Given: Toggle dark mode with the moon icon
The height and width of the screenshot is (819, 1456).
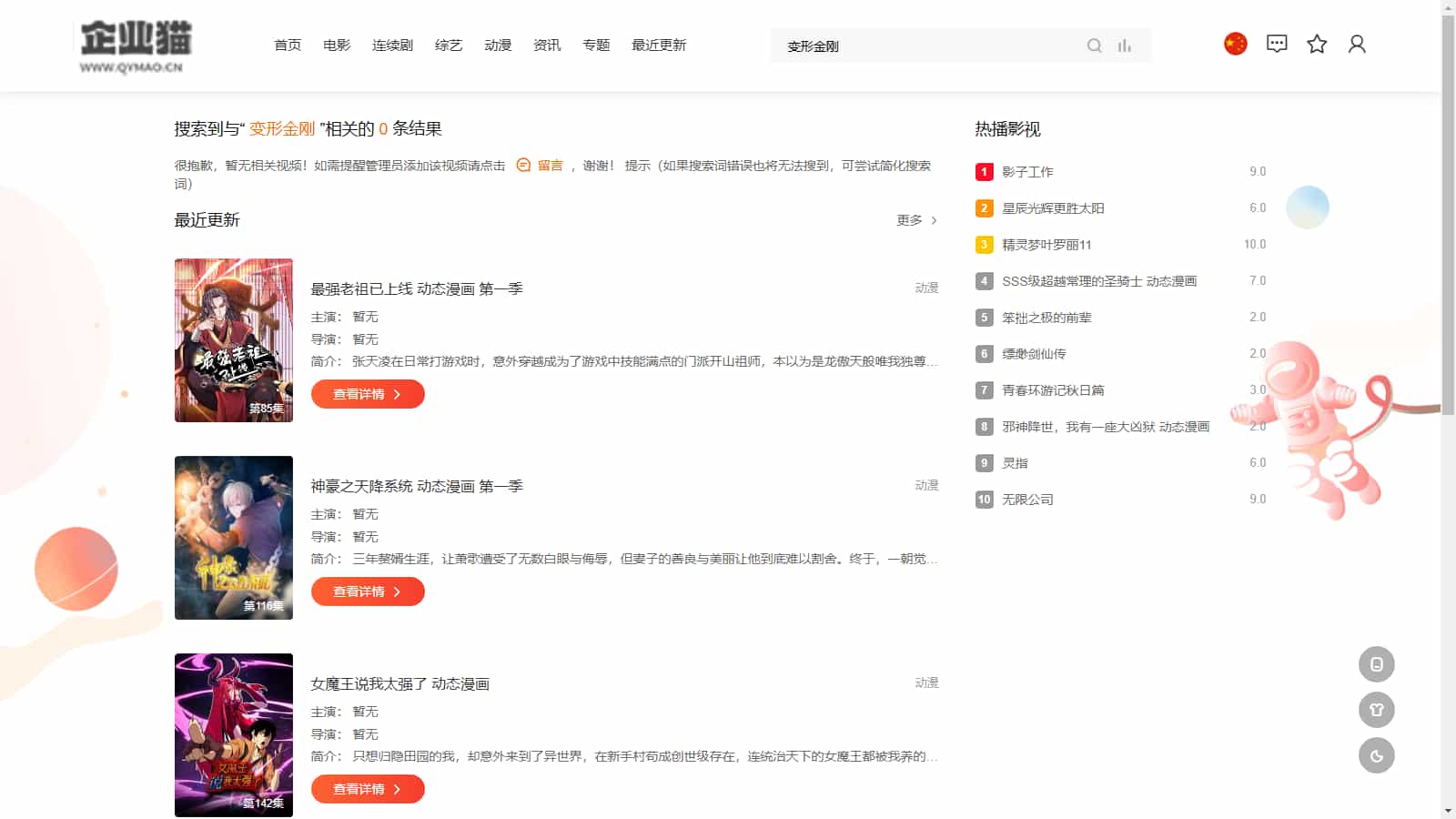Looking at the screenshot, I should tap(1376, 755).
